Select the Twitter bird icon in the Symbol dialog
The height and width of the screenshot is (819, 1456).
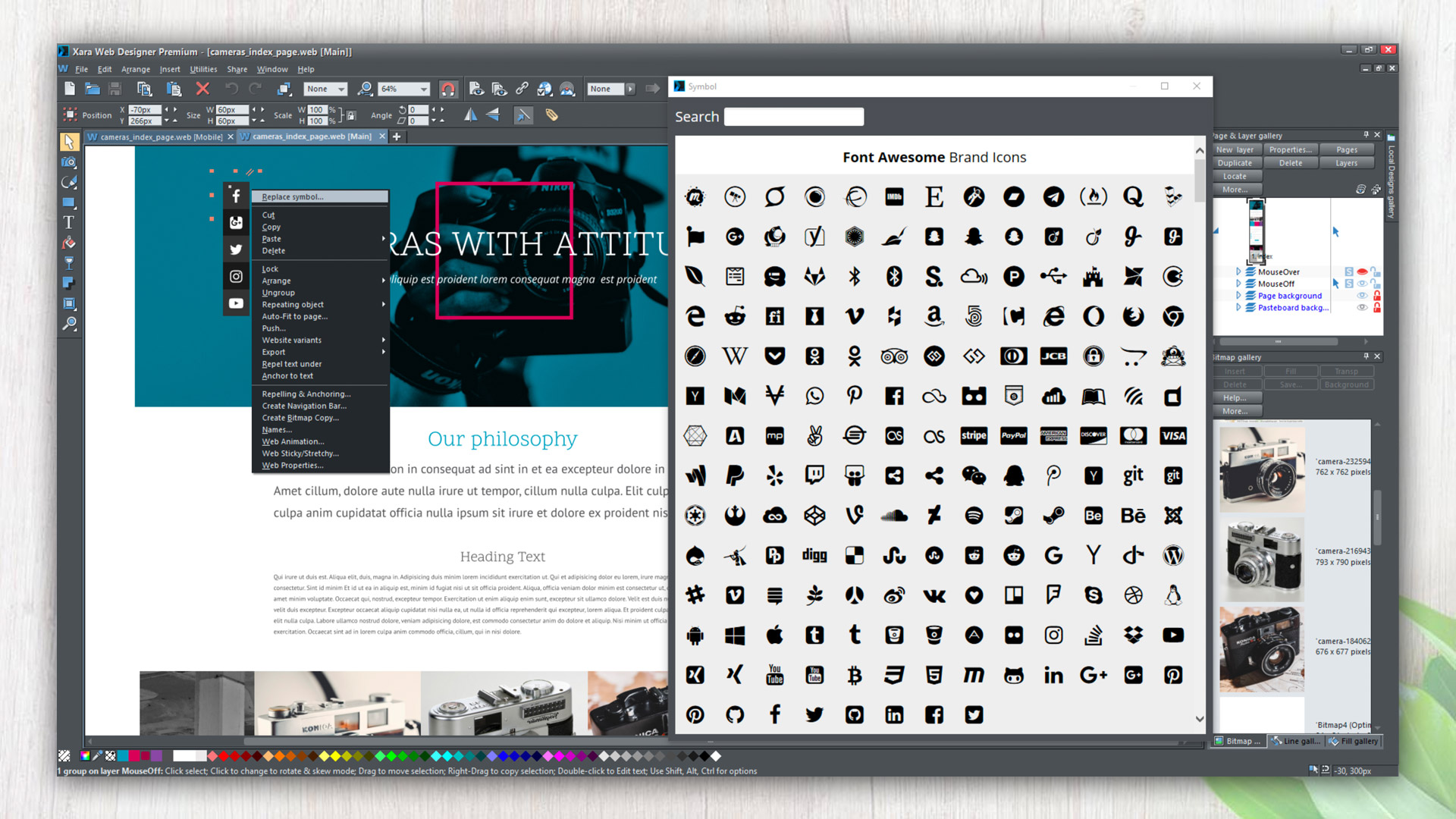(x=814, y=715)
